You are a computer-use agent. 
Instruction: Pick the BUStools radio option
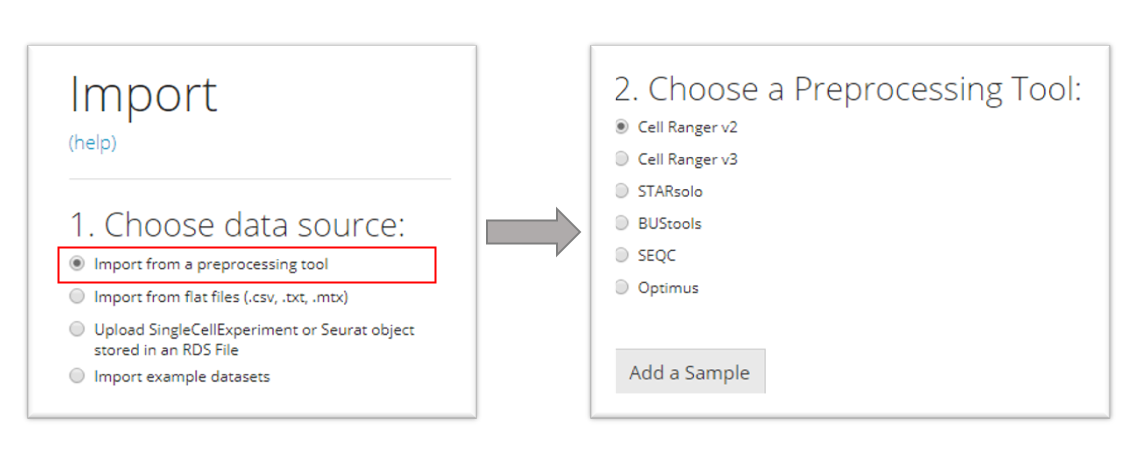[x=622, y=223]
